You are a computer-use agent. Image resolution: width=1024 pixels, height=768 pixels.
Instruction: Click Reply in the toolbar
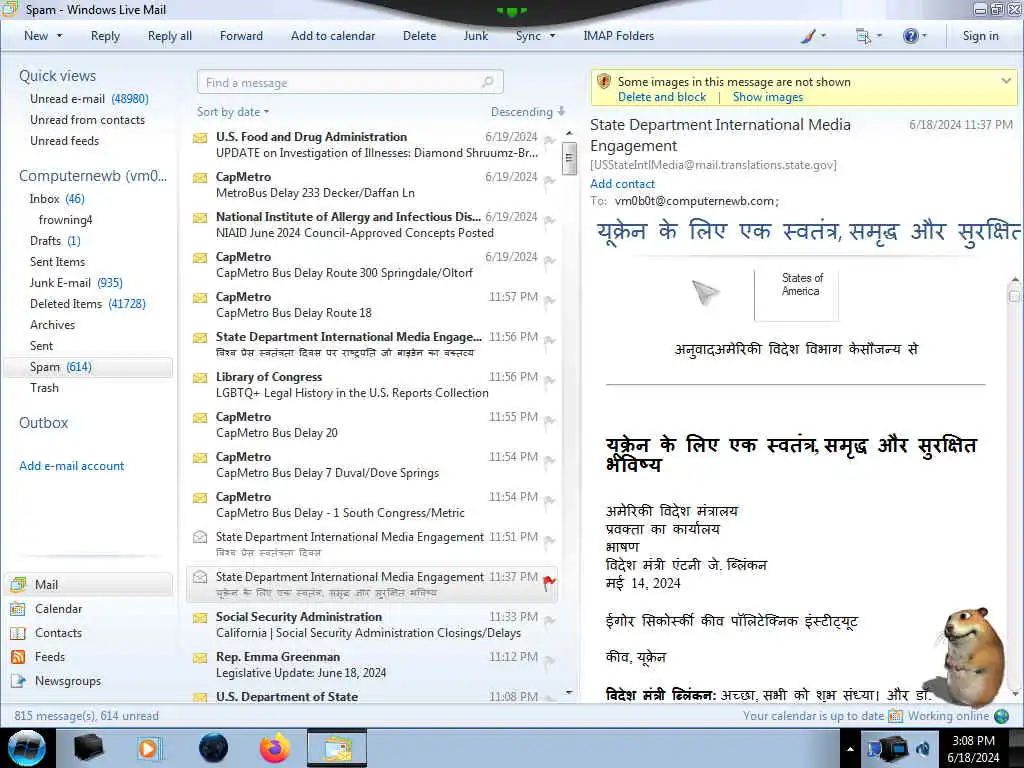click(105, 36)
